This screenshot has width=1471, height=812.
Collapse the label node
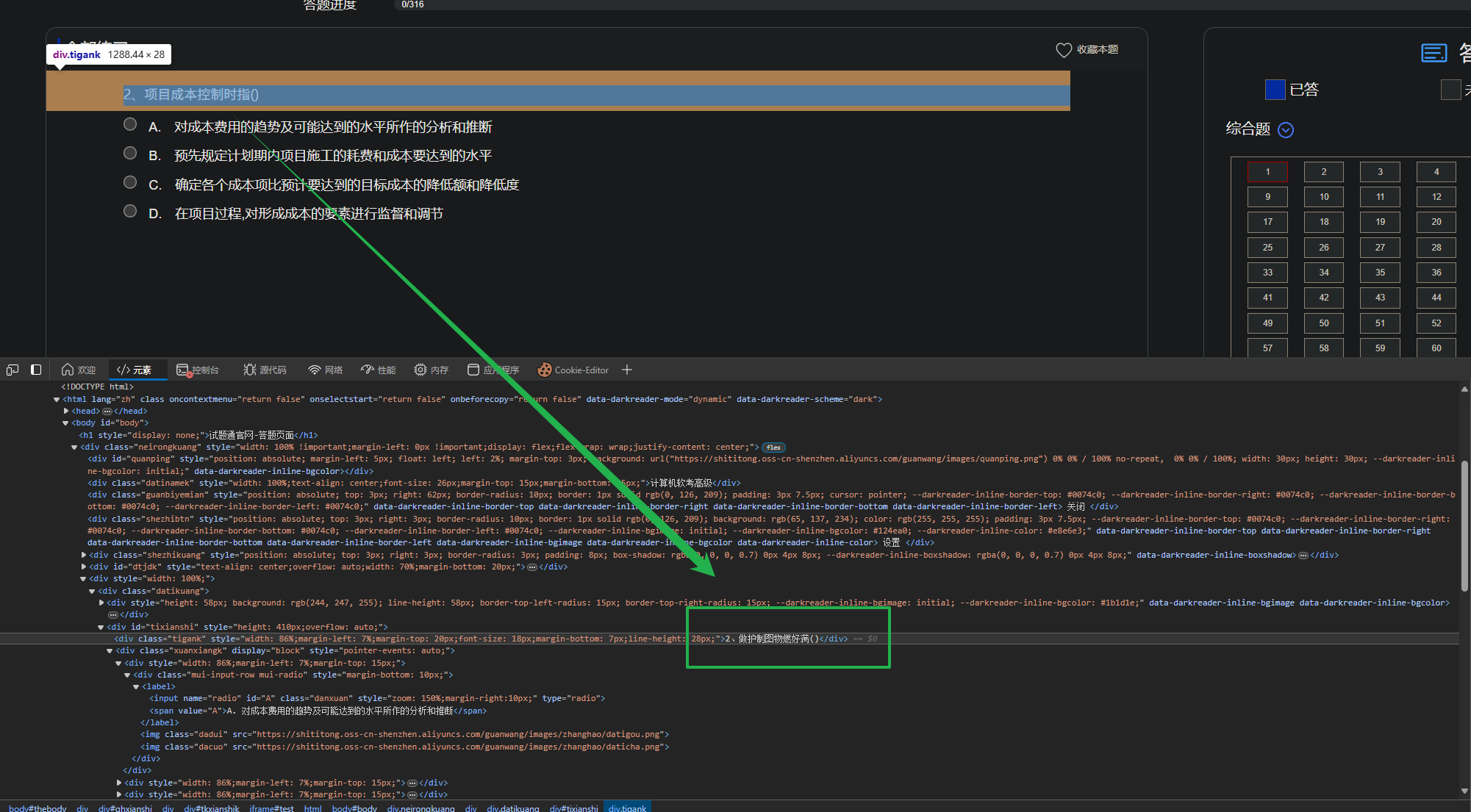click(x=136, y=687)
